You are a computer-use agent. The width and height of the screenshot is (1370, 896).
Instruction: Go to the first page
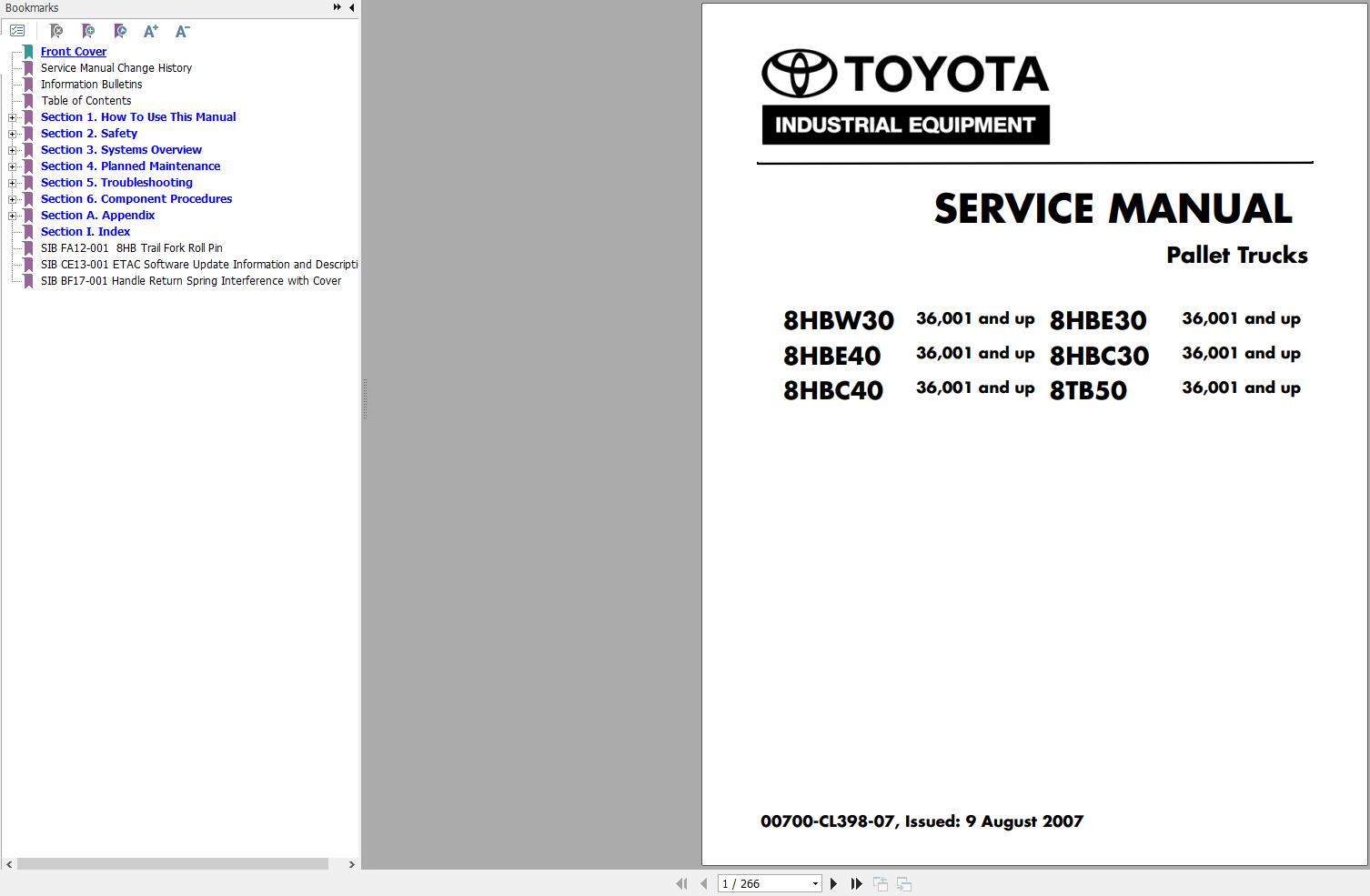[x=681, y=883]
